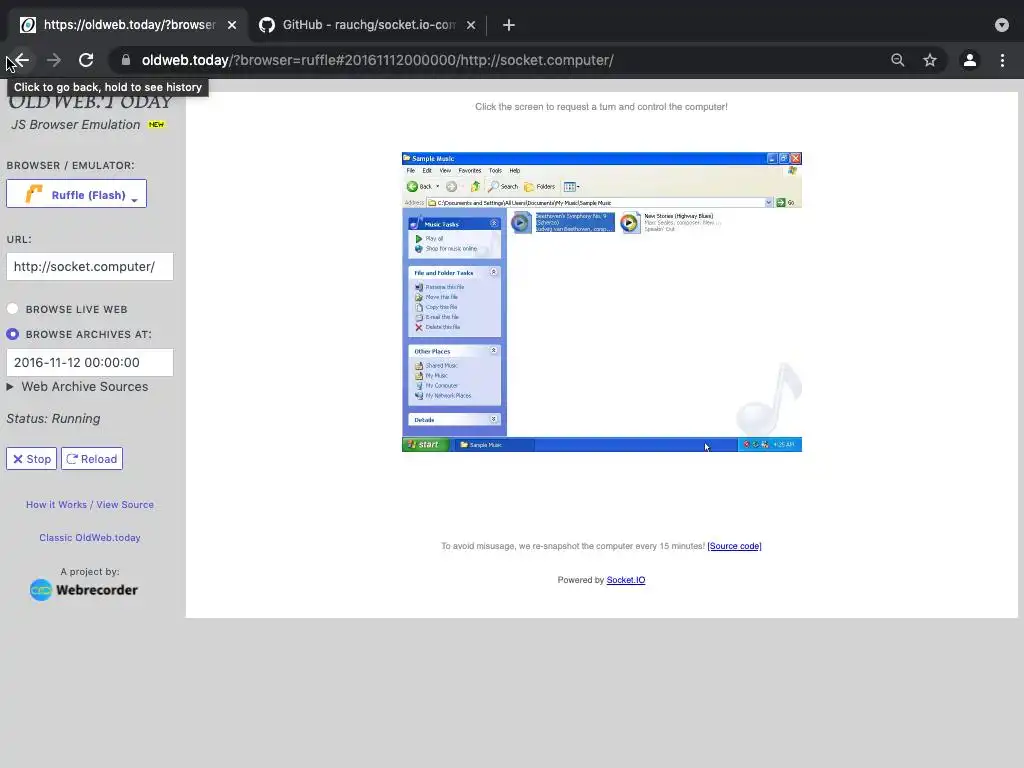Open the Back history dropdown arrow in Explorer

438,187
